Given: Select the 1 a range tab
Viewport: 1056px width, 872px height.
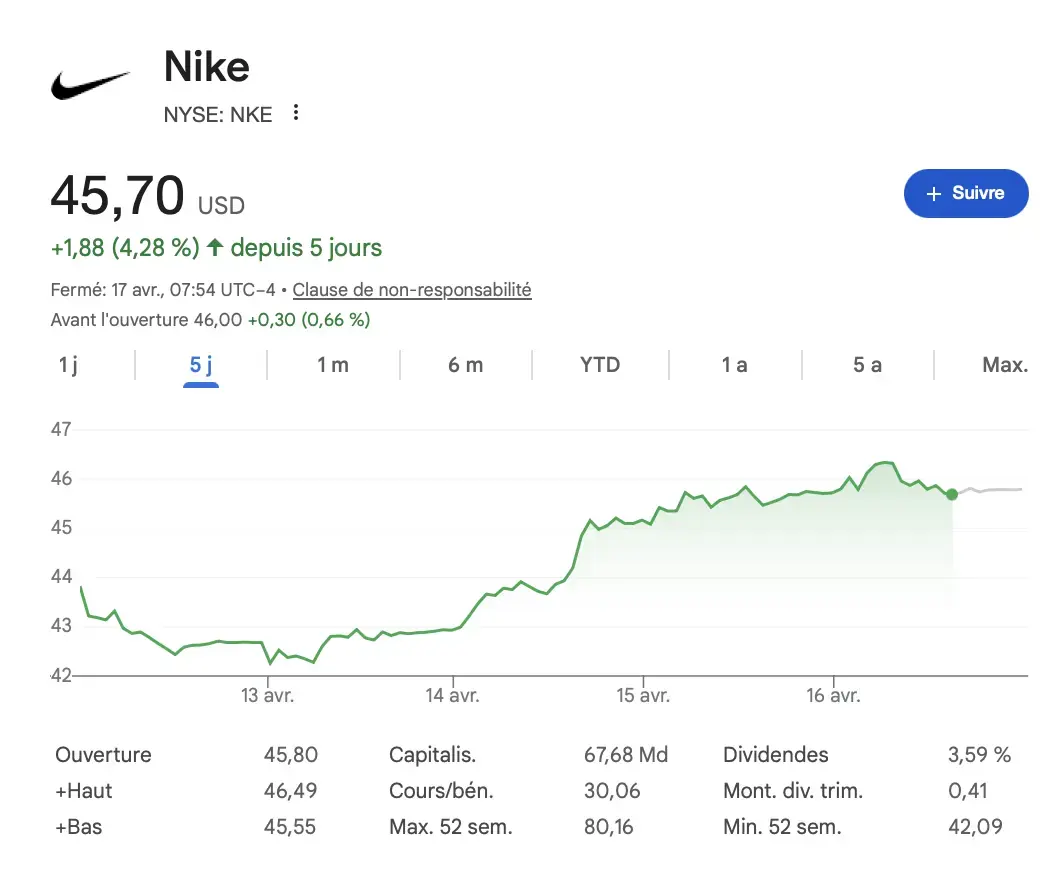Looking at the screenshot, I should tap(733, 365).
